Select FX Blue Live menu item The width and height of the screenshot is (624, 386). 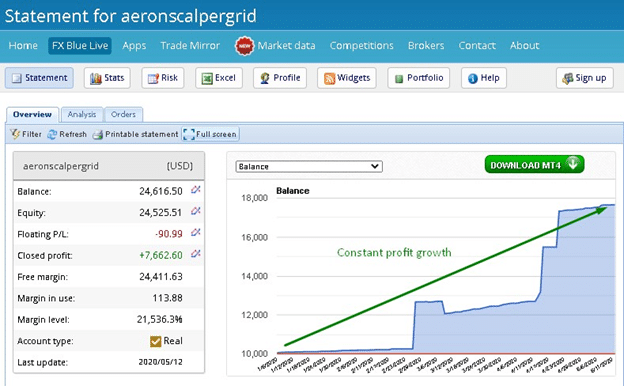point(80,46)
